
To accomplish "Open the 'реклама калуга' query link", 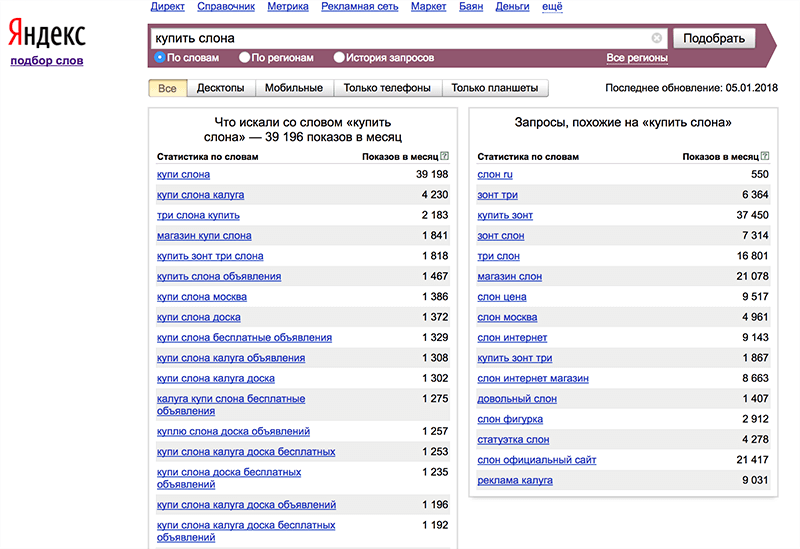I will (x=515, y=481).
